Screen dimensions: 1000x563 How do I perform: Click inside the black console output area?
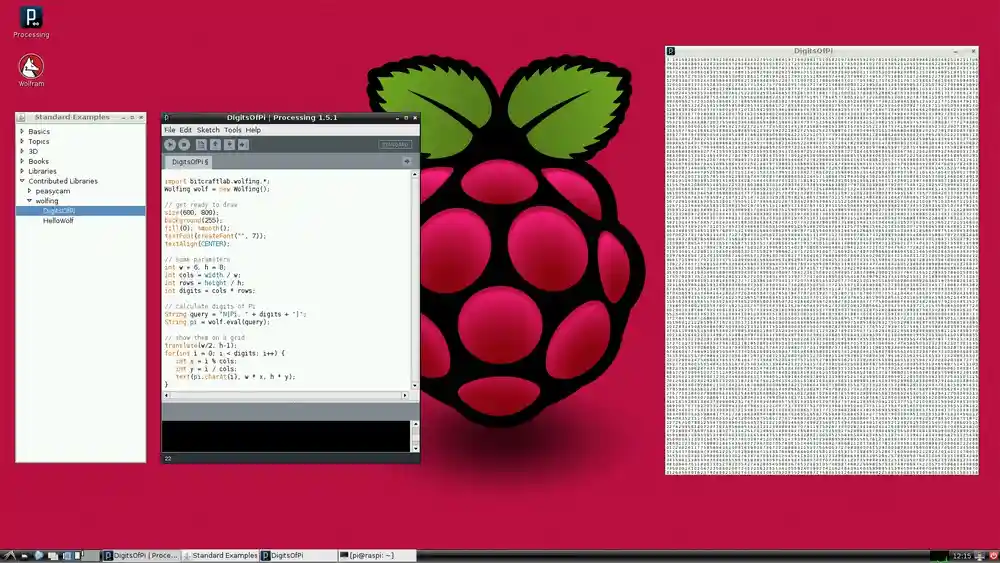[x=286, y=436]
